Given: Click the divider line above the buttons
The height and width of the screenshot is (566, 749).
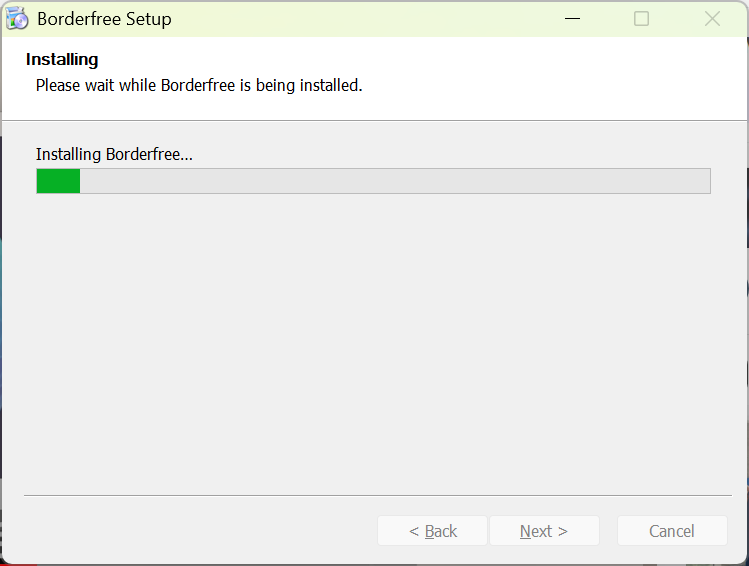Looking at the screenshot, I should tap(374, 495).
